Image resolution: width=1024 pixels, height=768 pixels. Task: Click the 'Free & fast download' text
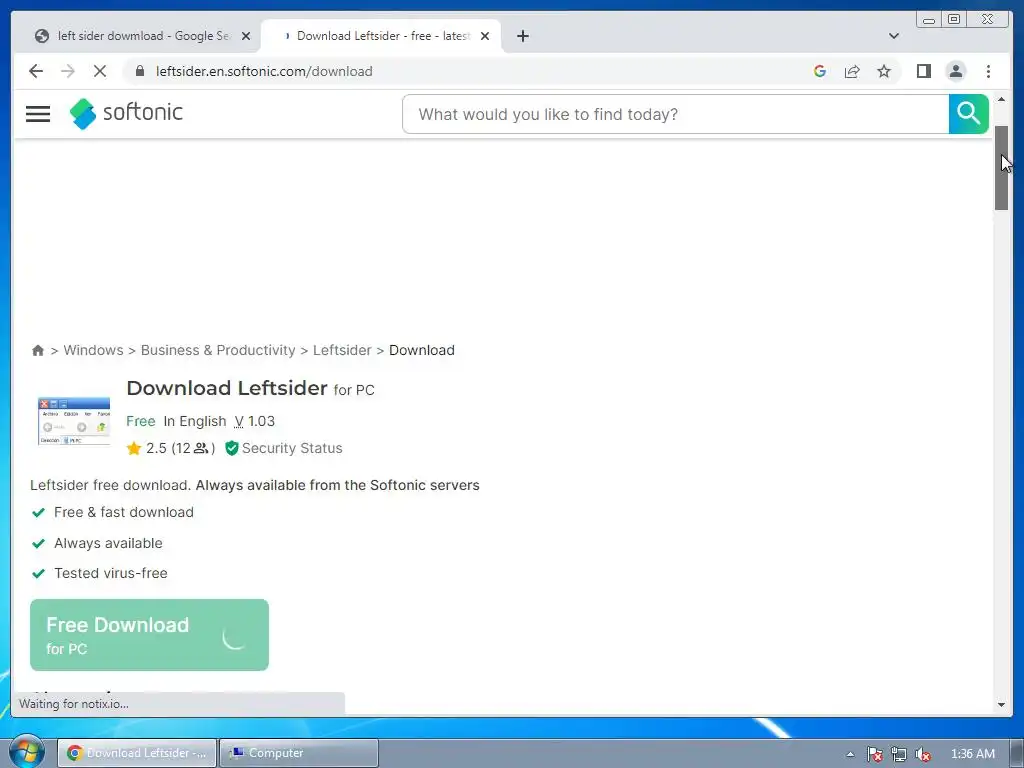[x=123, y=512]
